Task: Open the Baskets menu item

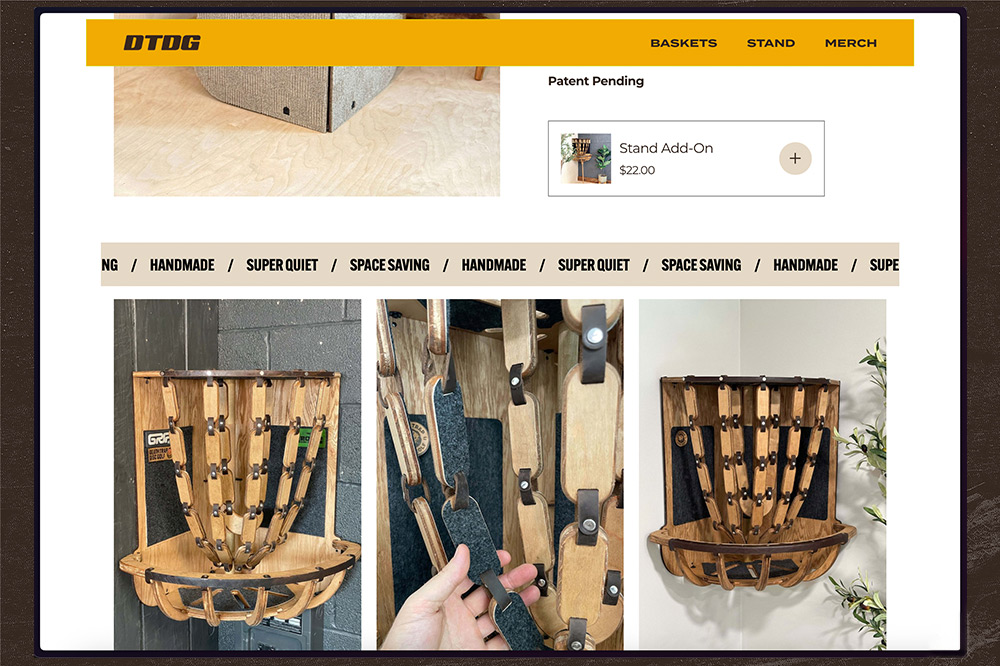Action: [x=684, y=43]
